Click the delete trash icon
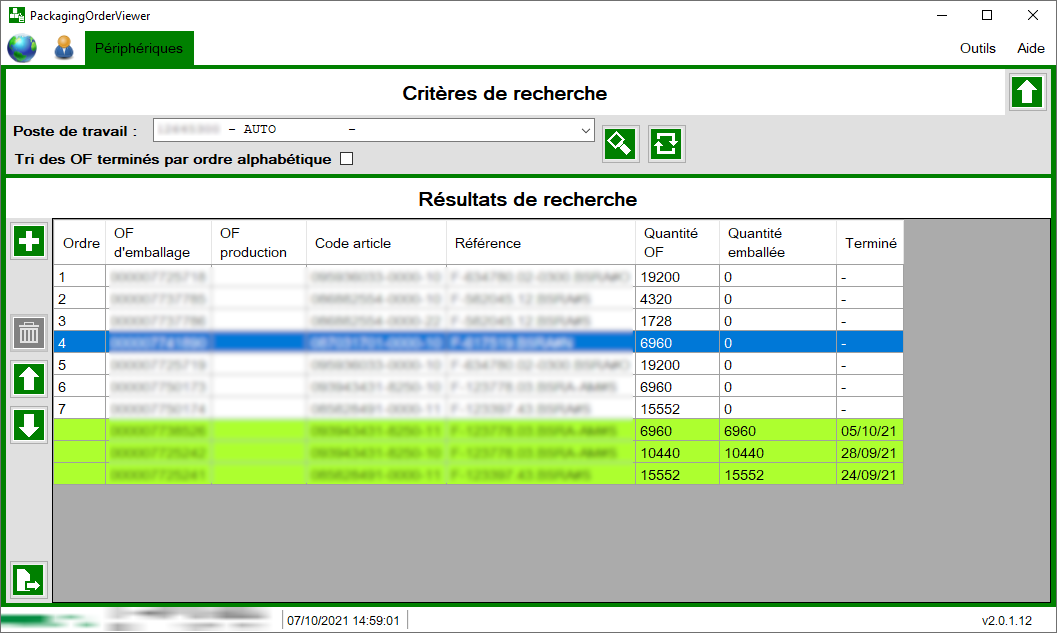Viewport: 1057px width, 633px height. coord(28,333)
